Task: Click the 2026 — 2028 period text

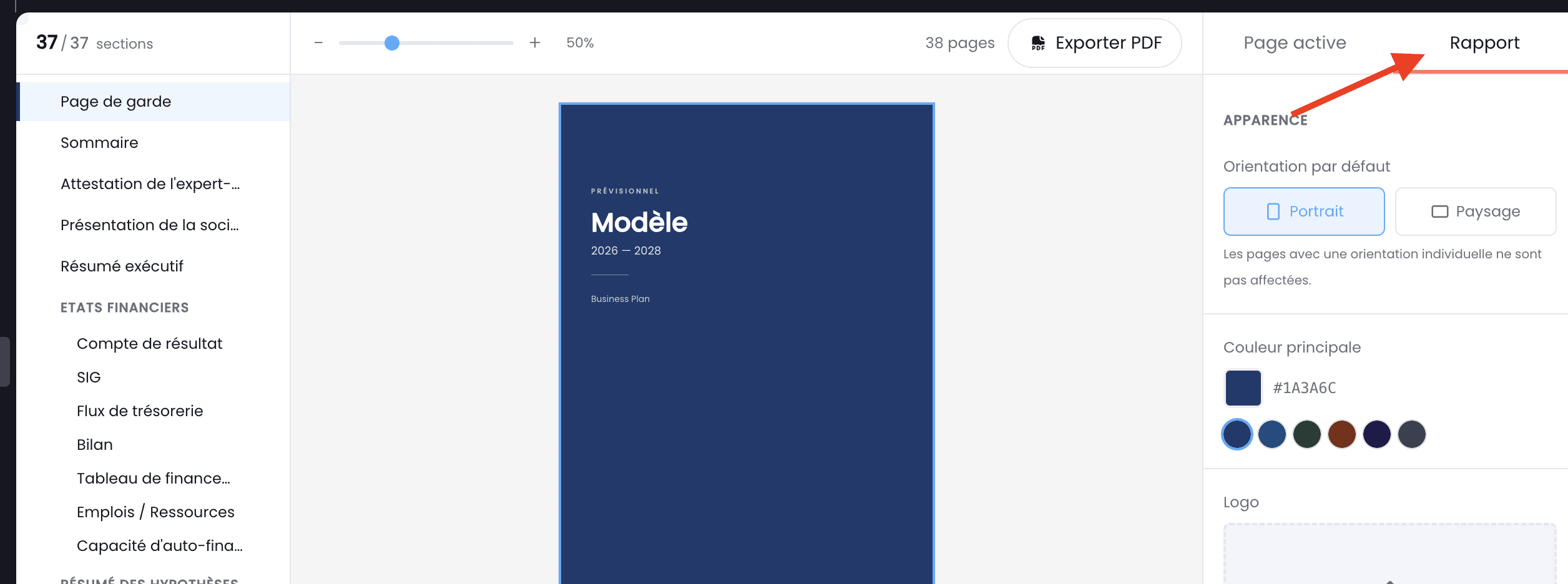Action: (x=626, y=251)
